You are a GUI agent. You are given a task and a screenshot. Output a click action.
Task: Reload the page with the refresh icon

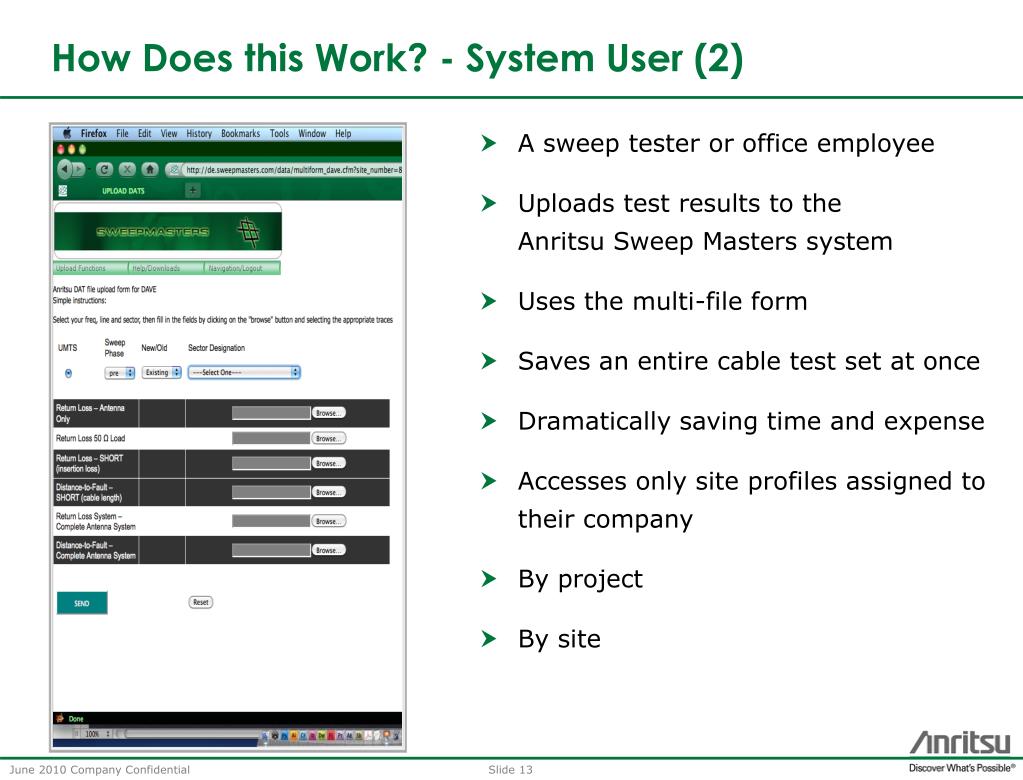coord(104,170)
